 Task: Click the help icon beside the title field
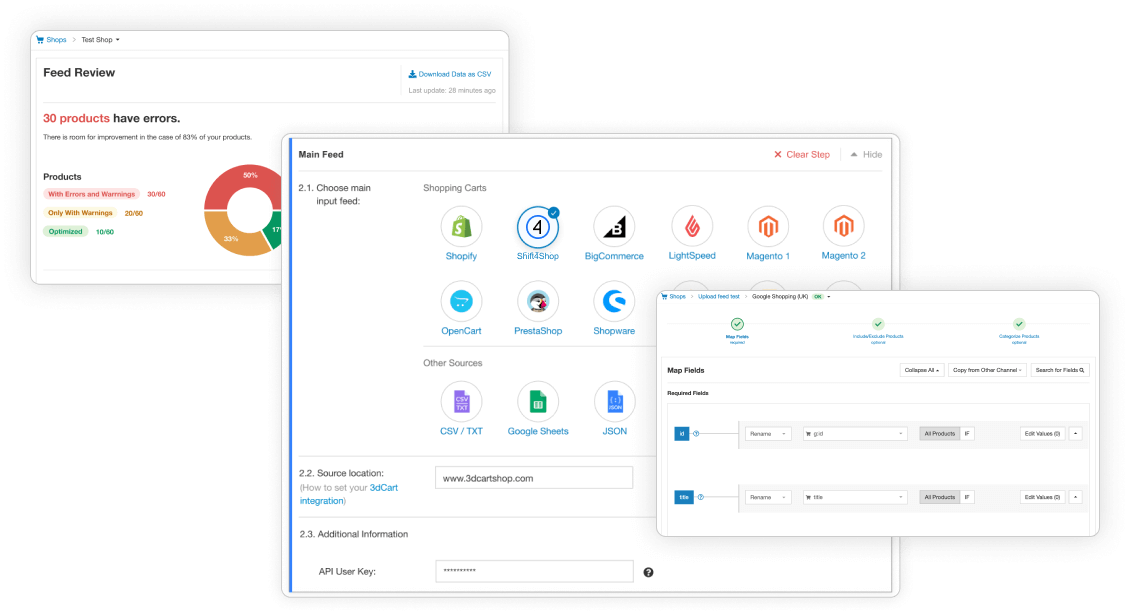pyautogui.click(x=700, y=497)
